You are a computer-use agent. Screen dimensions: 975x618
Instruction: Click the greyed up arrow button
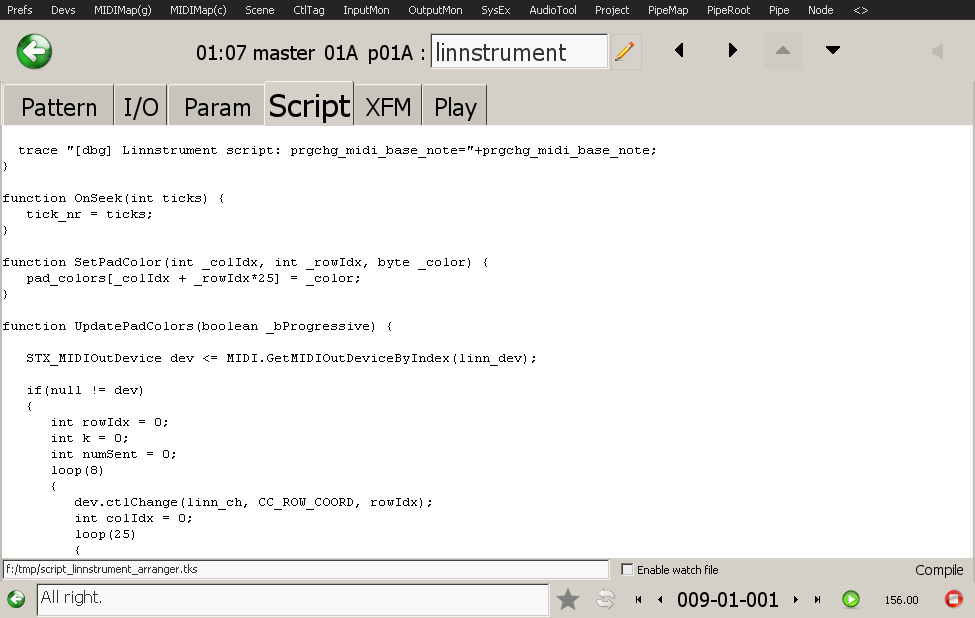click(782, 51)
